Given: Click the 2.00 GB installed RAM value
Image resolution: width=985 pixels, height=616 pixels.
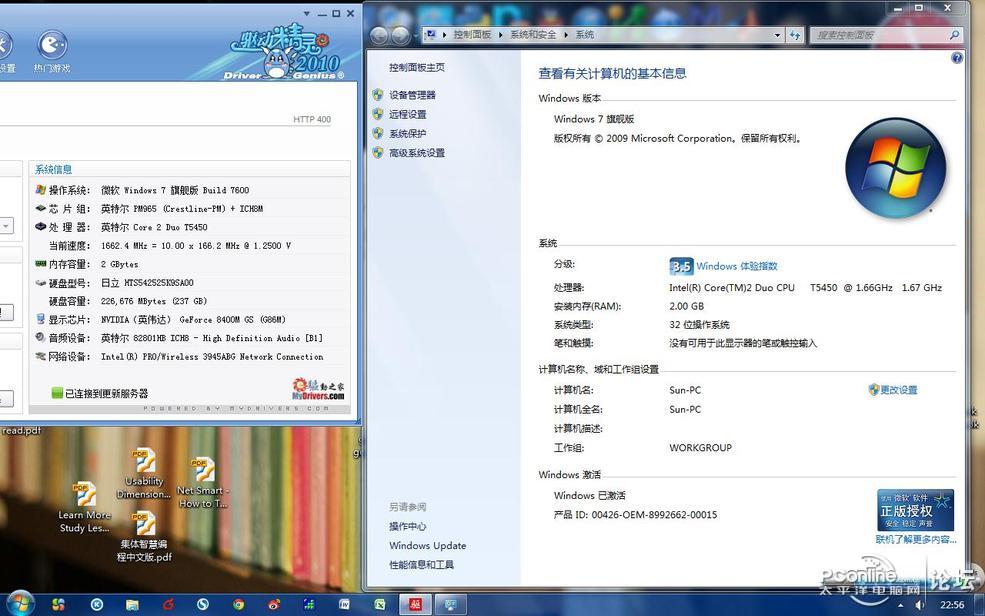Looking at the screenshot, I should click(687, 306).
